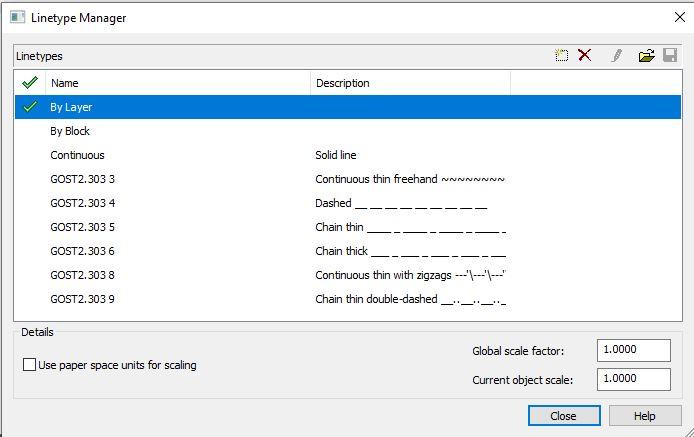Click the Edit linetype pencil icon

tap(617, 56)
